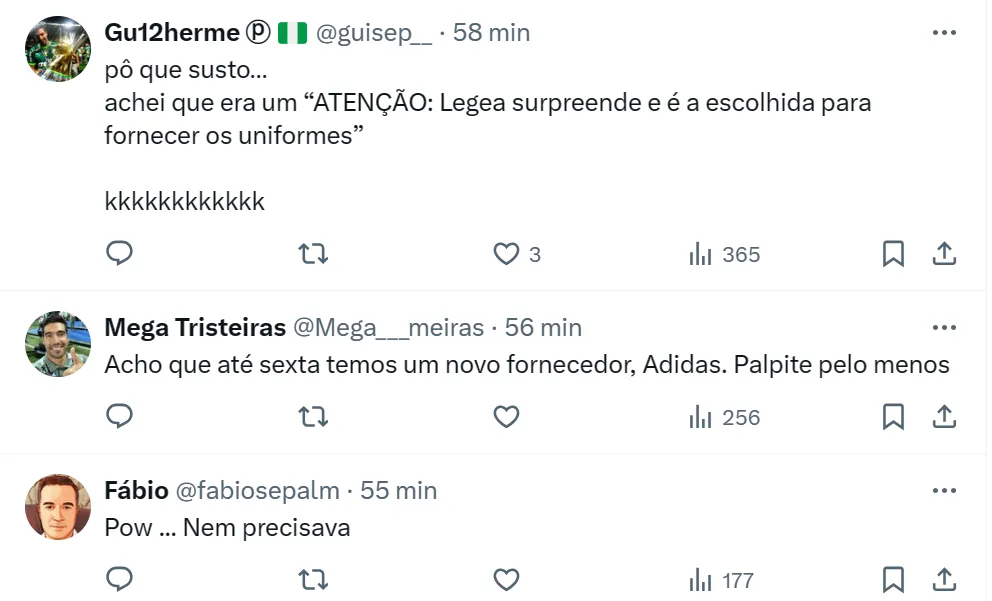
Task: Like Gu12herme's tweet with 3 likes
Action: [507, 254]
